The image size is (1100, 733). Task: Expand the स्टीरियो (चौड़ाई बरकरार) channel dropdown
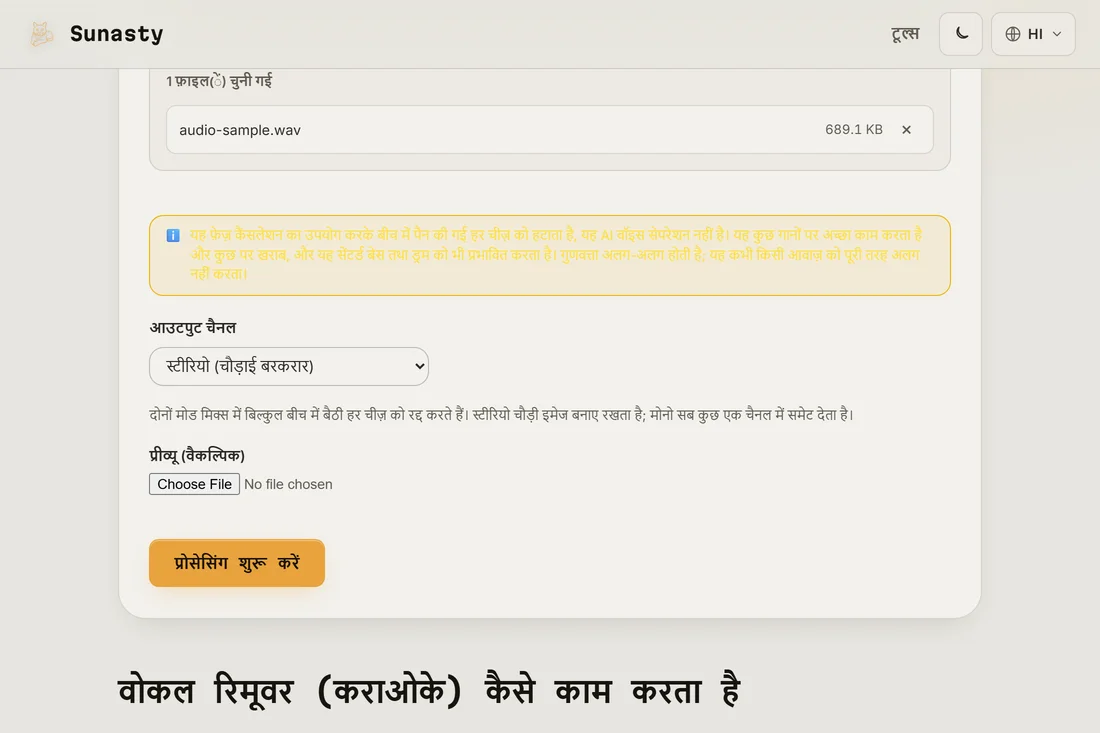coord(289,366)
